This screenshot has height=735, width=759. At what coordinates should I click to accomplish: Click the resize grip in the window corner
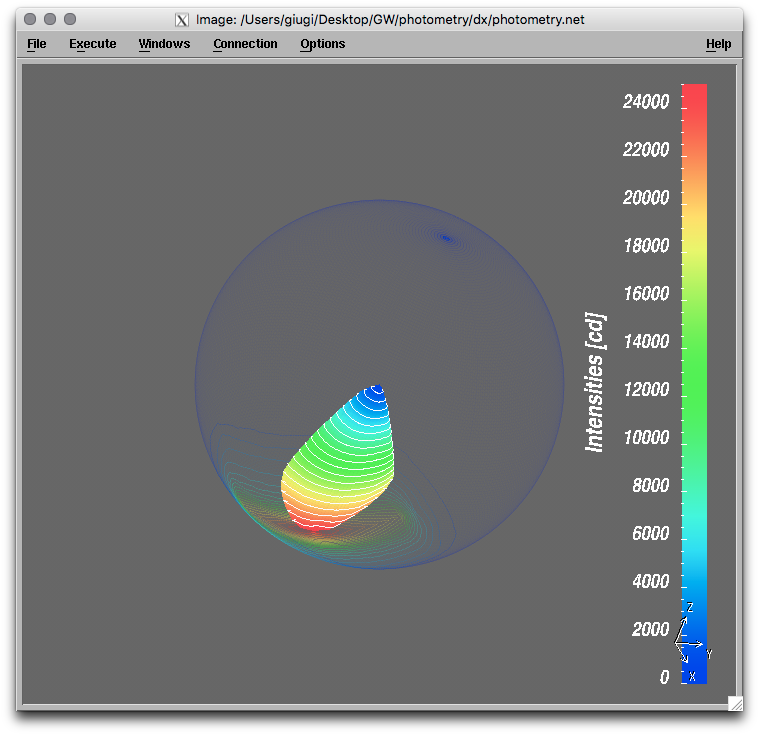point(735,703)
